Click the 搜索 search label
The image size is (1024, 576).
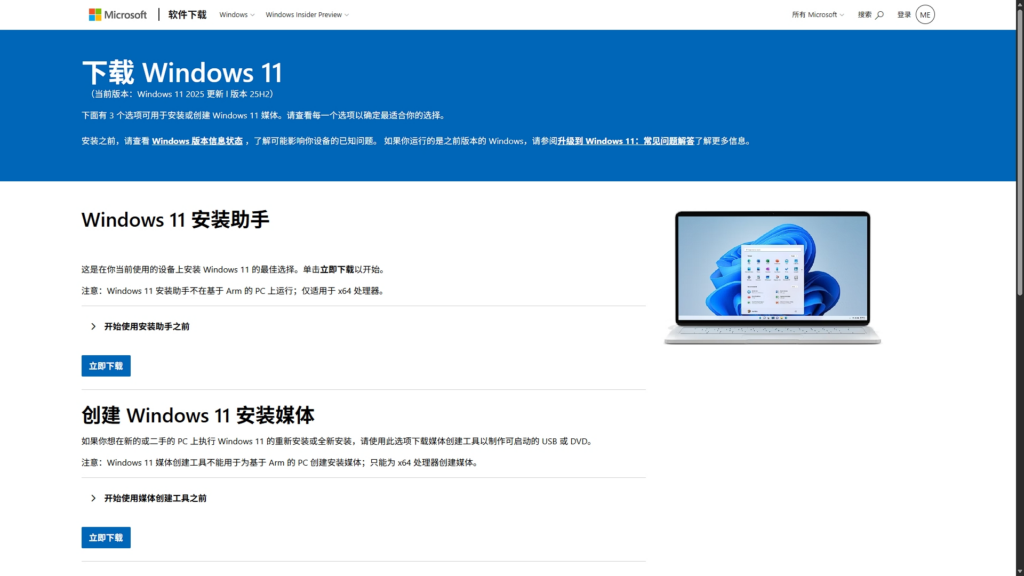coord(865,14)
